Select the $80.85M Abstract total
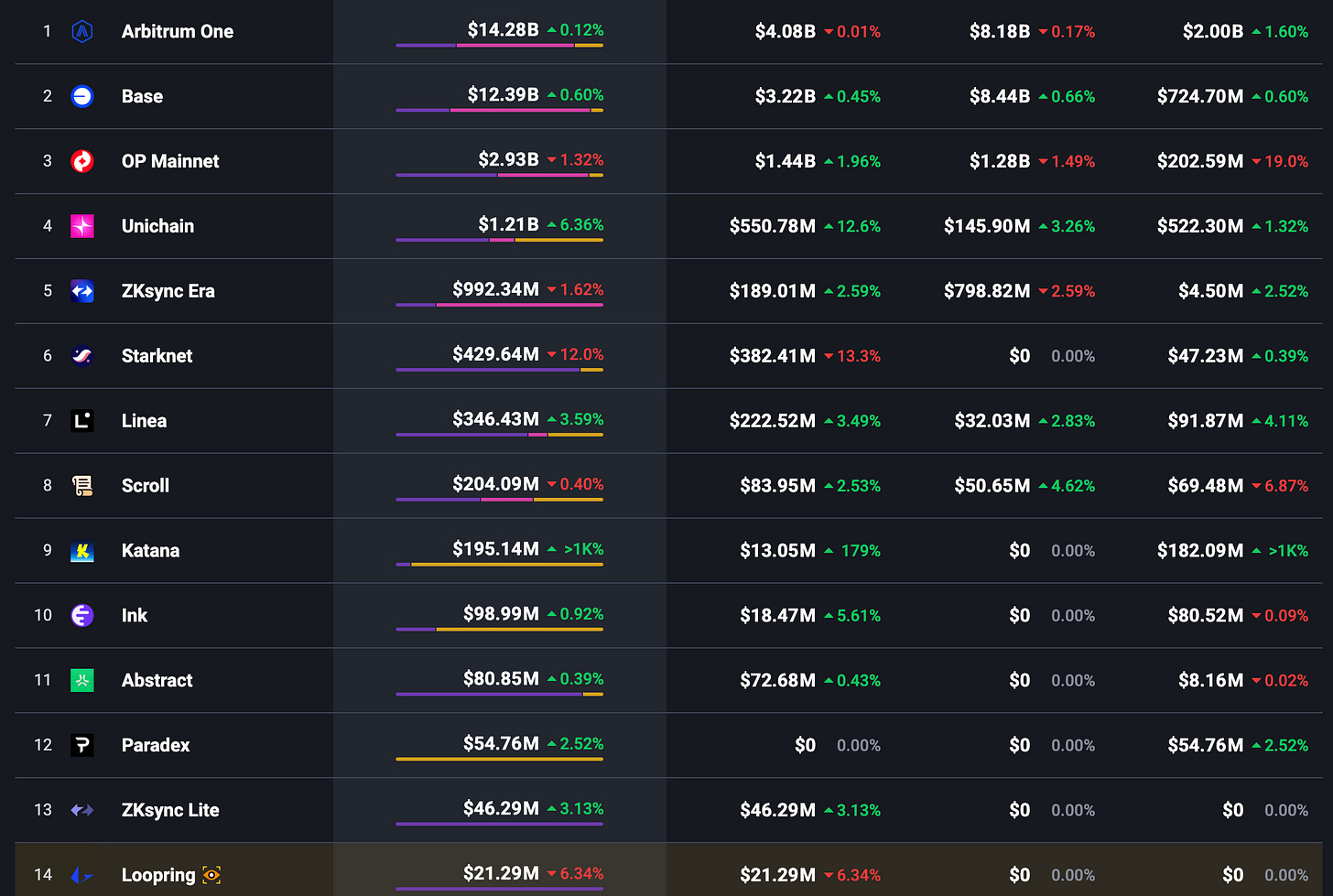 tap(501, 680)
